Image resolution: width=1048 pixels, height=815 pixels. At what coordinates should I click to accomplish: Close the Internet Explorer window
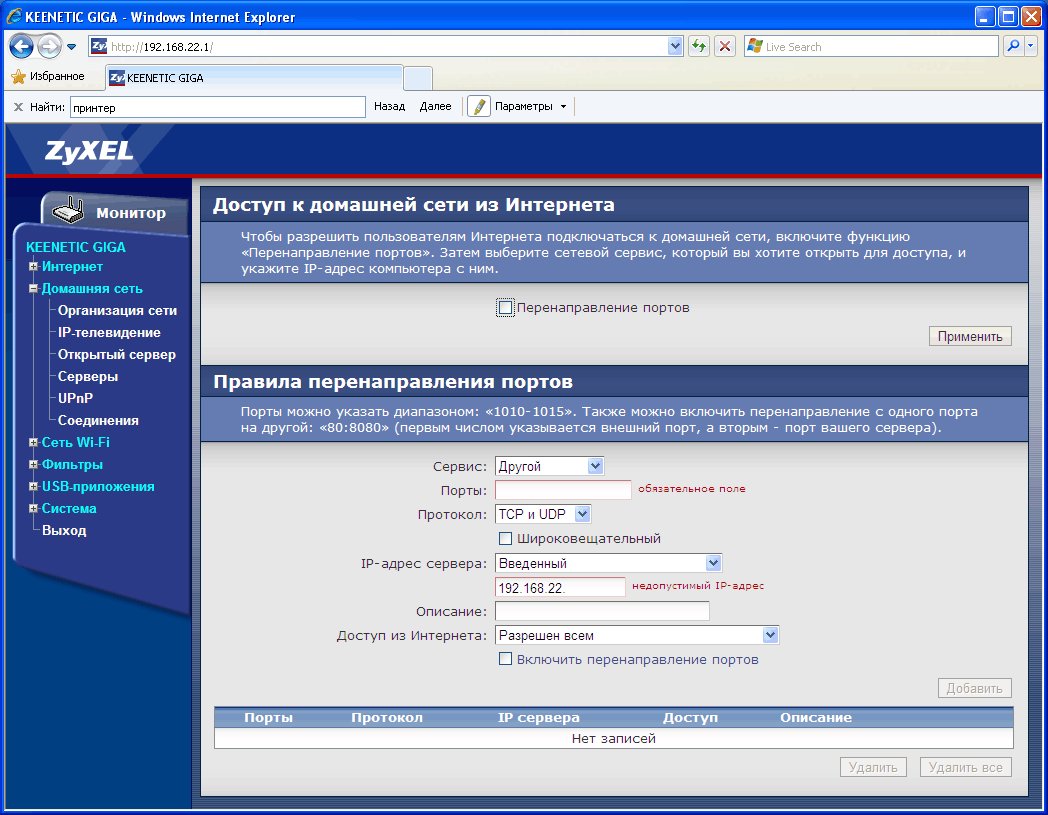click(1031, 16)
